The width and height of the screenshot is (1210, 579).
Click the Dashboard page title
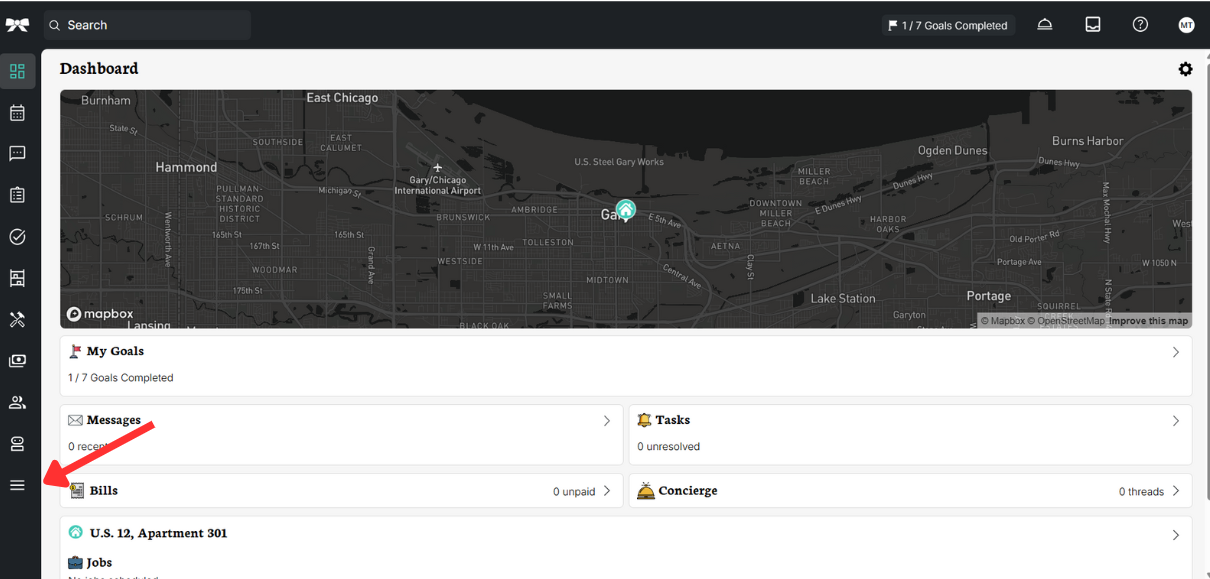[99, 68]
